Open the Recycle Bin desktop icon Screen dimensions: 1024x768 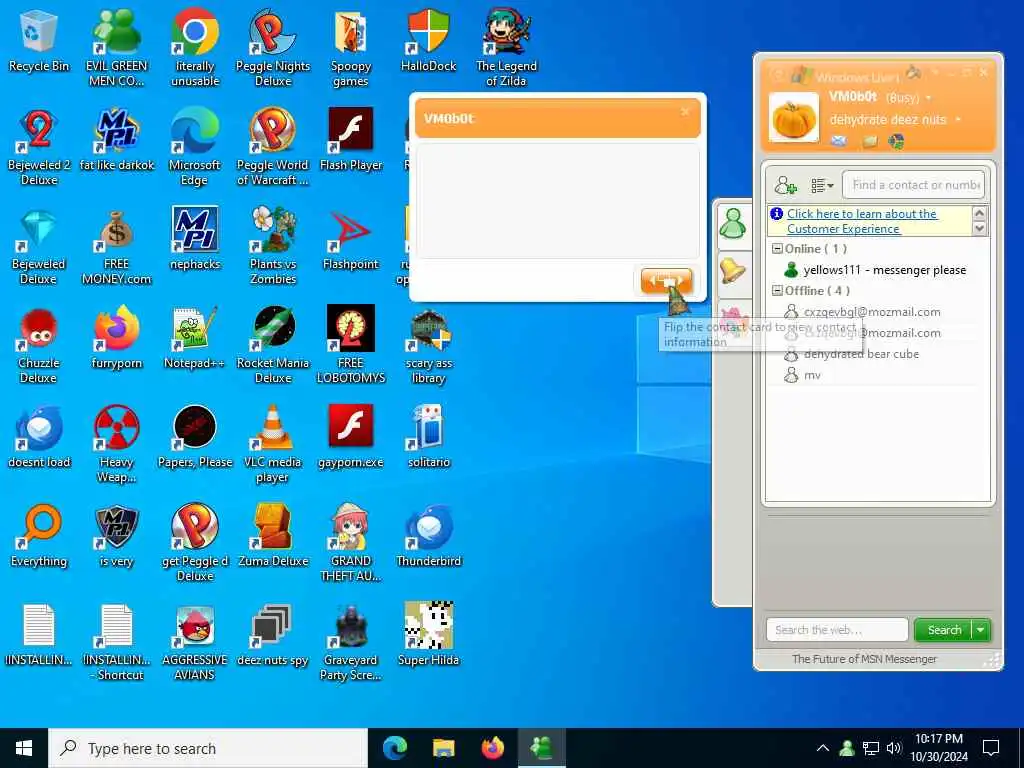pos(39,42)
